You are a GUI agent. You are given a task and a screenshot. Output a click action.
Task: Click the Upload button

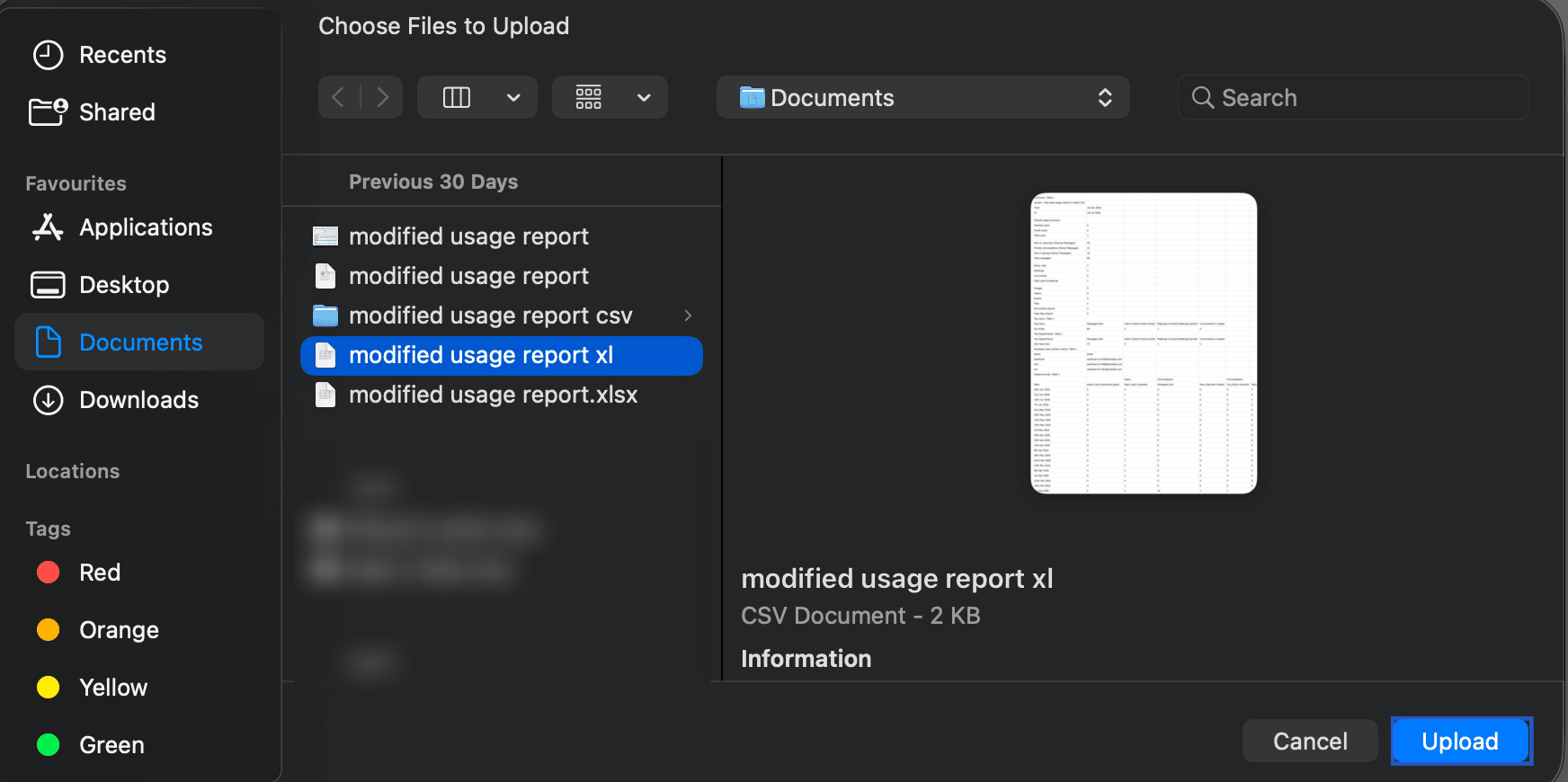(1461, 742)
